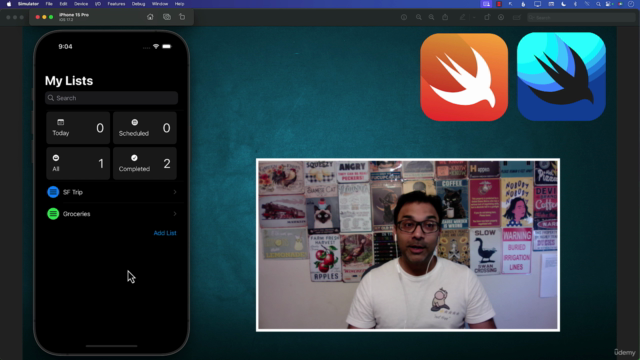Tap the Add List link

[x=165, y=233]
